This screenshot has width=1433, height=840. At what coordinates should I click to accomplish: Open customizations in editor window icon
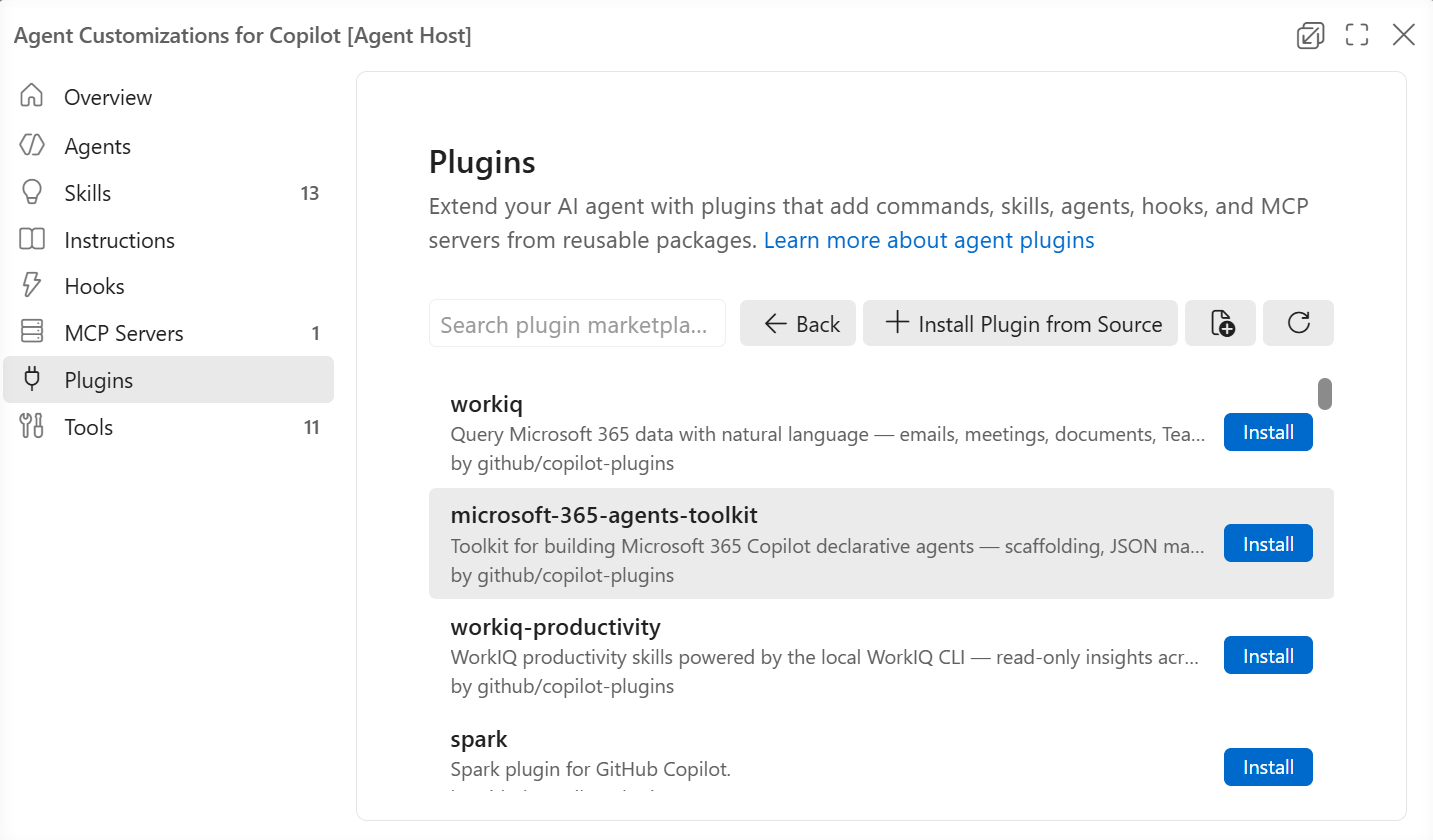(1310, 36)
